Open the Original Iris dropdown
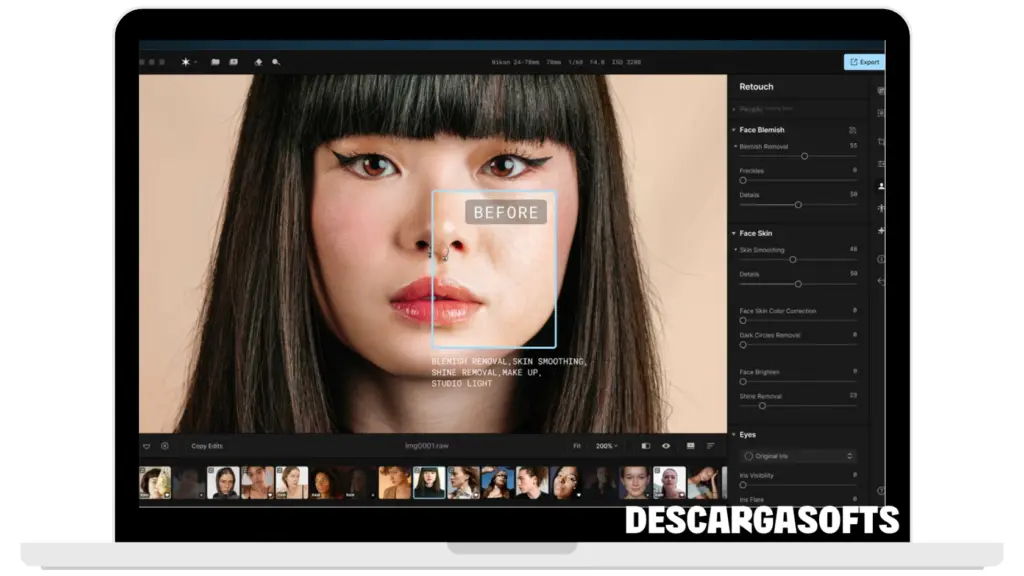Screen dimensions: 1024x576 (798, 456)
